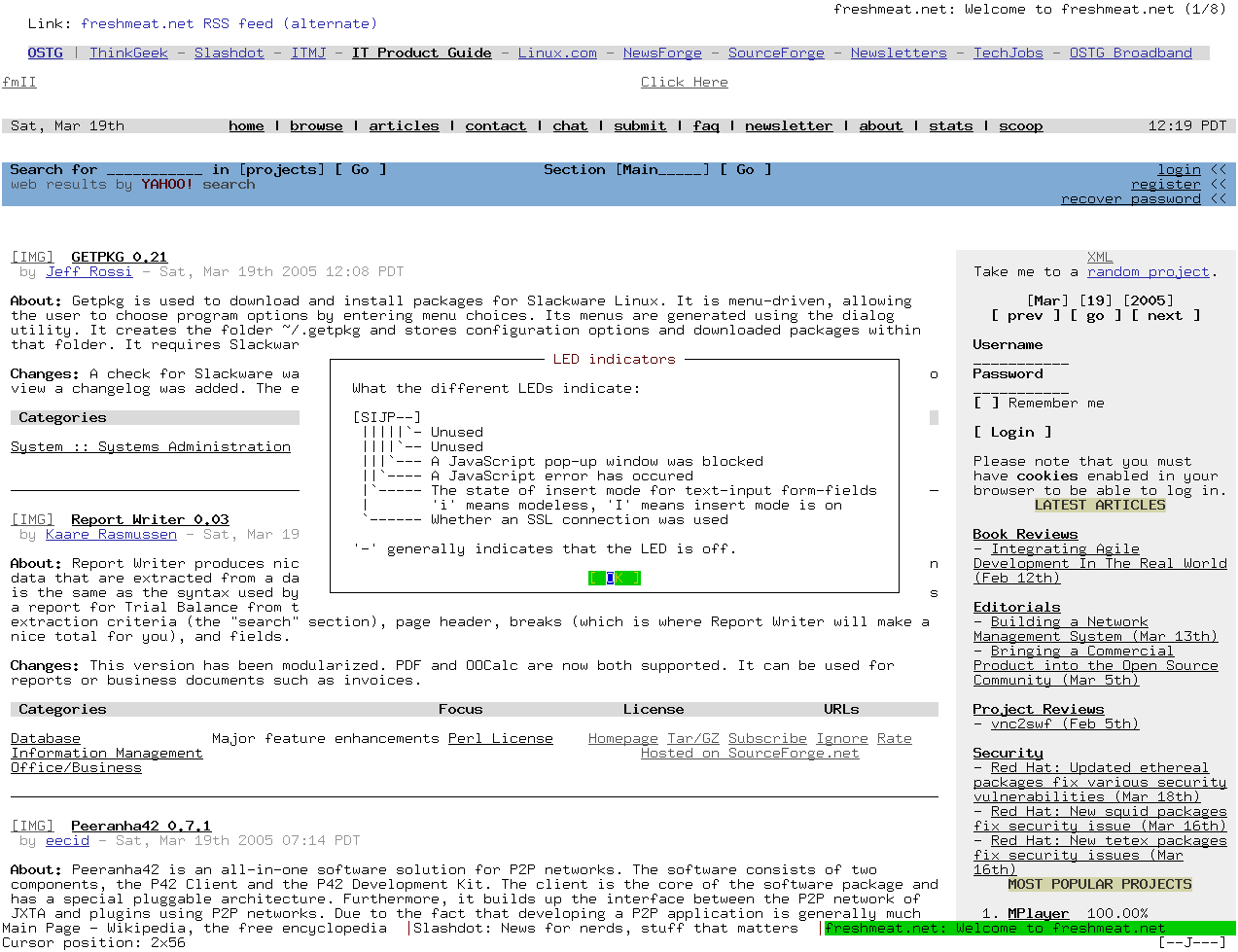The height and width of the screenshot is (952, 1238).
Task: Open the XML link in sidebar
Action: [x=1100, y=257]
